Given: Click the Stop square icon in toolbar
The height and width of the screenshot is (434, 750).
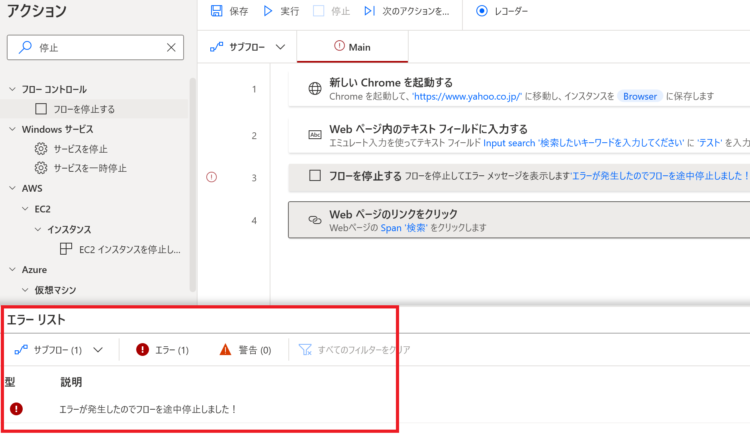Looking at the screenshot, I should pos(319,11).
